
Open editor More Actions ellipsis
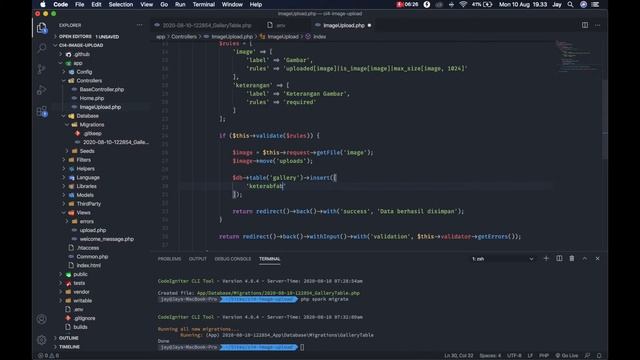click(x=598, y=25)
